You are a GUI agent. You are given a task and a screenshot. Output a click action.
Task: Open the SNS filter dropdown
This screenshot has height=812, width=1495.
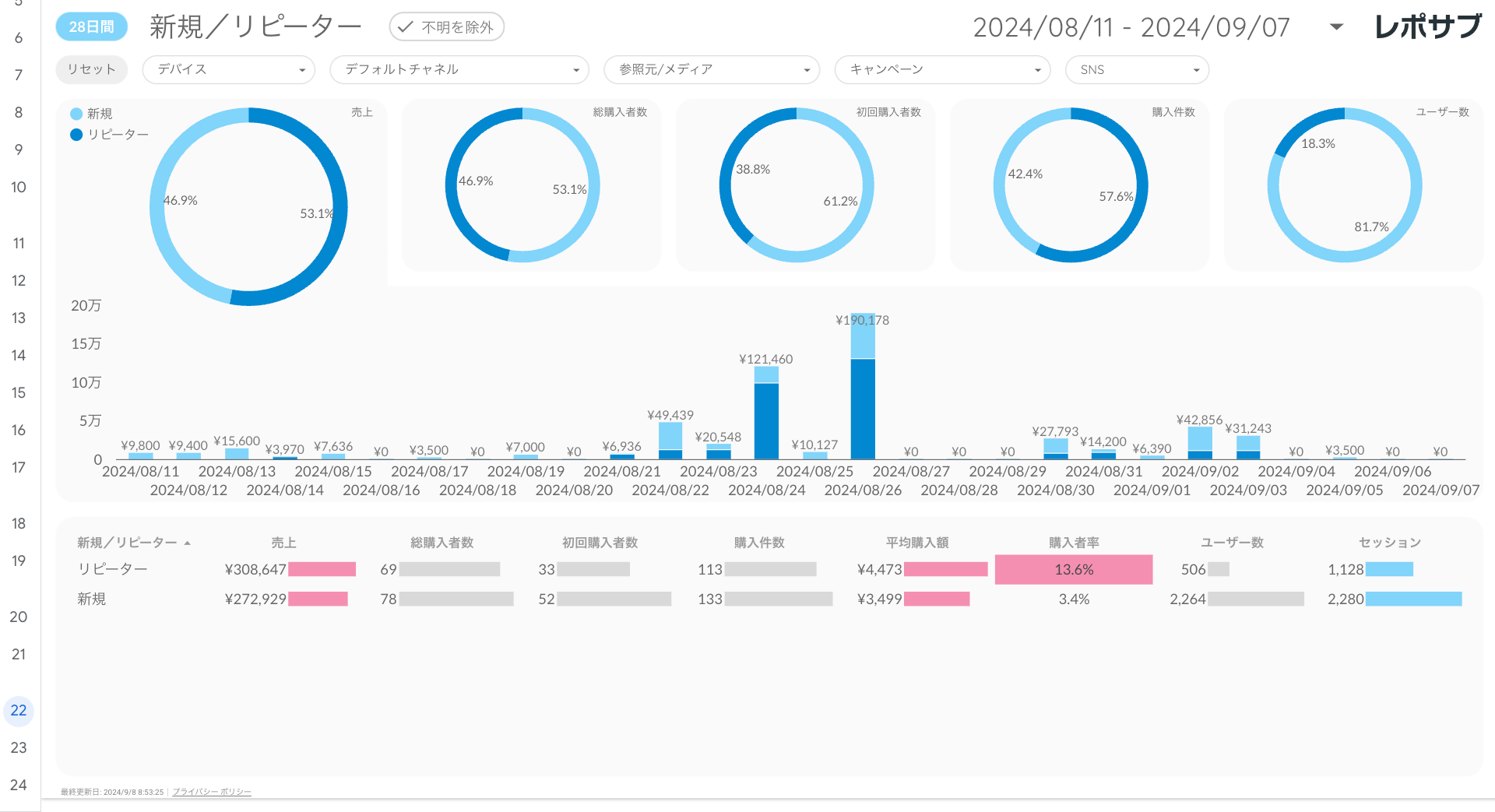tap(1136, 69)
